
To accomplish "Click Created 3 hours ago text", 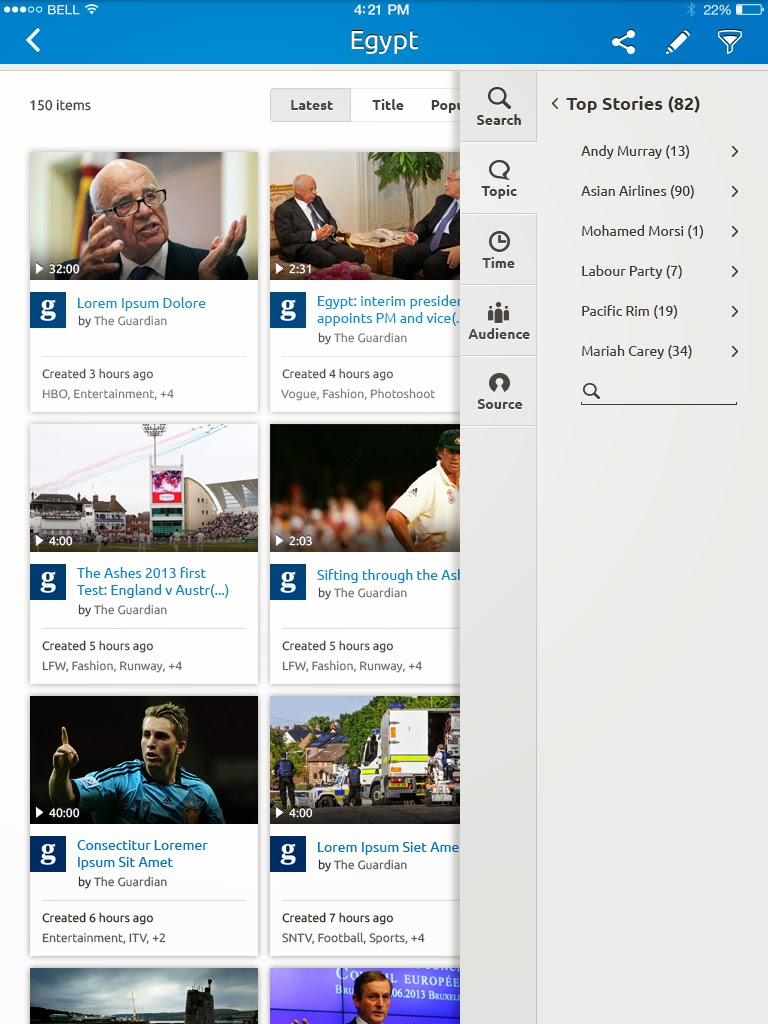I will coord(97,374).
